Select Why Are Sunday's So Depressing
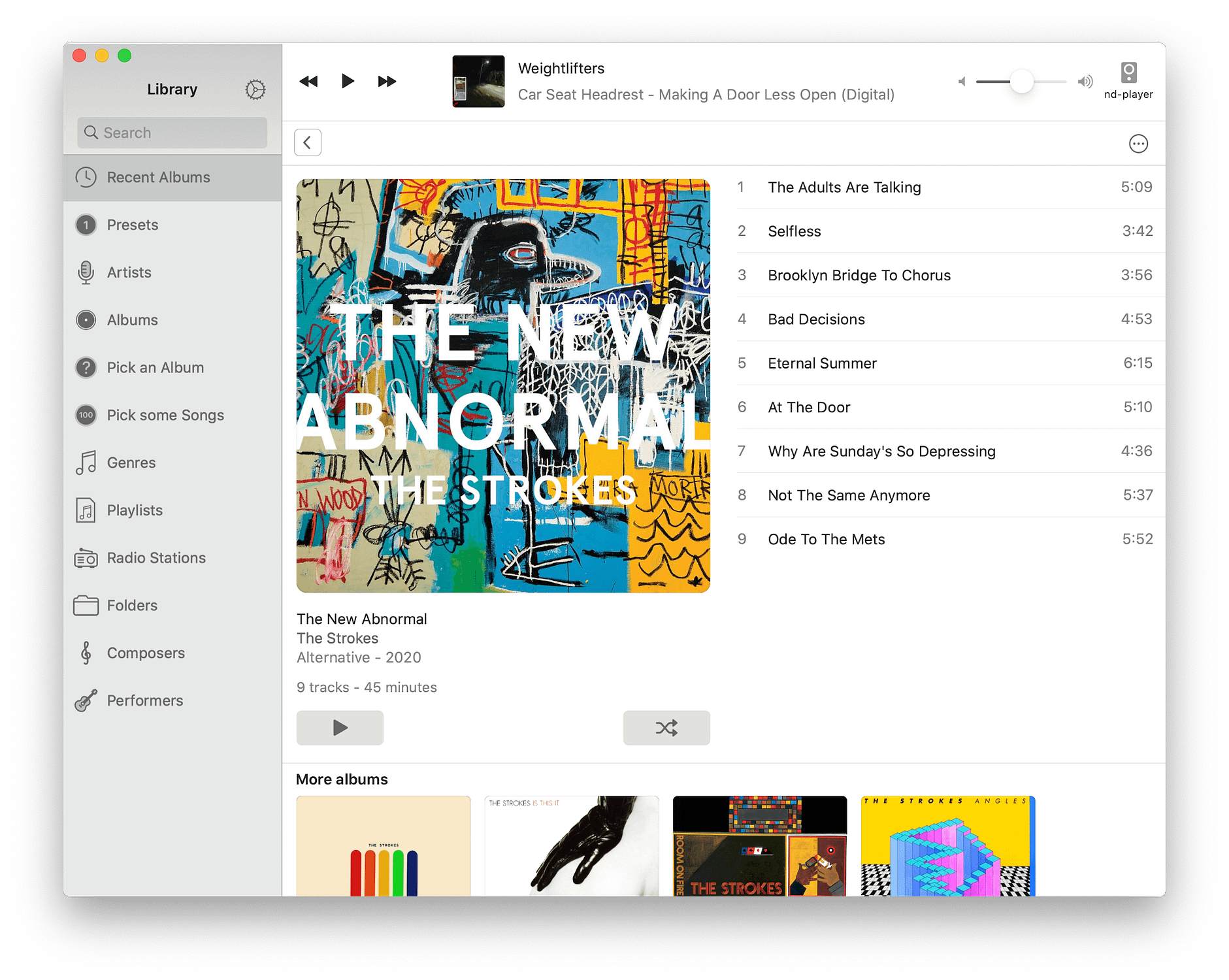This screenshot has width=1229, height=980. coord(951,451)
